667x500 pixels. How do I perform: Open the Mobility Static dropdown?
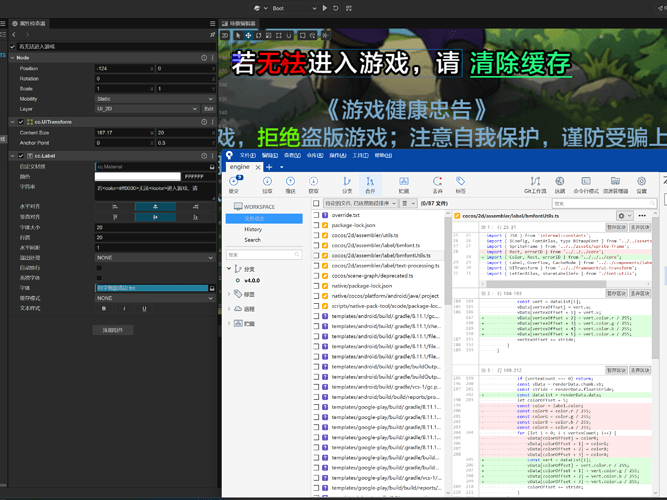(155, 99)
